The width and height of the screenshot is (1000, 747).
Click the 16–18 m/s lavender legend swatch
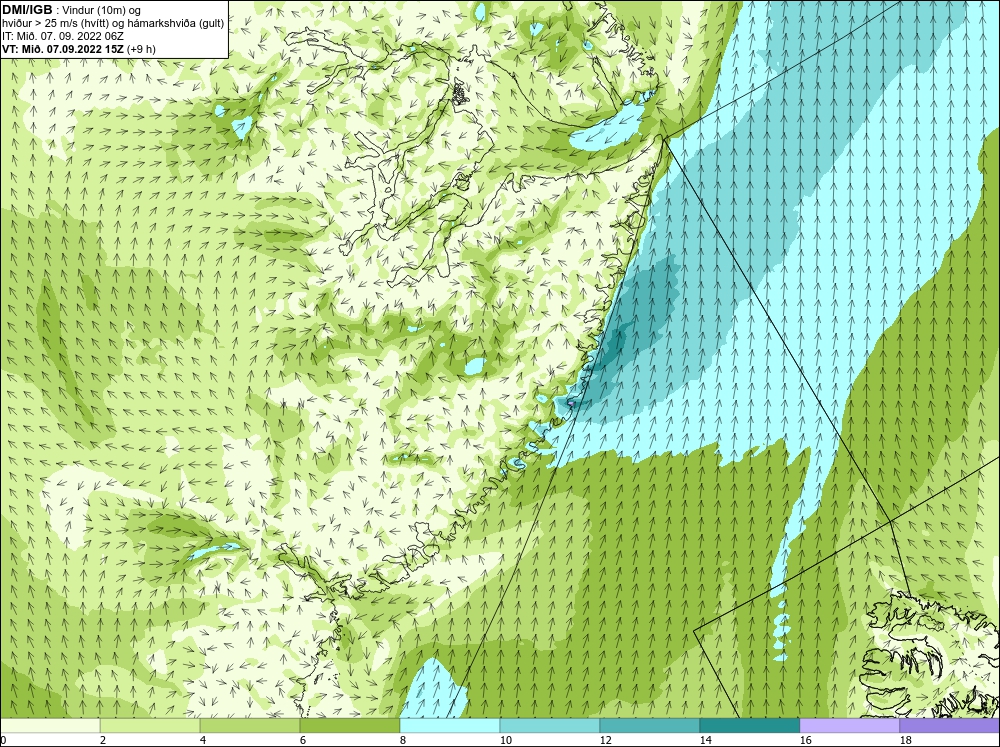point(849,725)
